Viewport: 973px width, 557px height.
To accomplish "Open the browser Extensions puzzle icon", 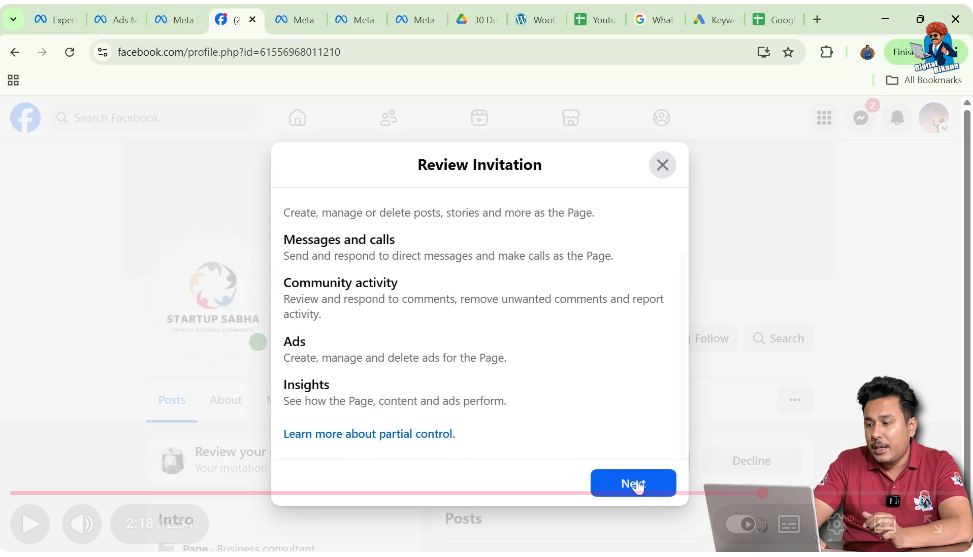I will click(x=826, y=52).
